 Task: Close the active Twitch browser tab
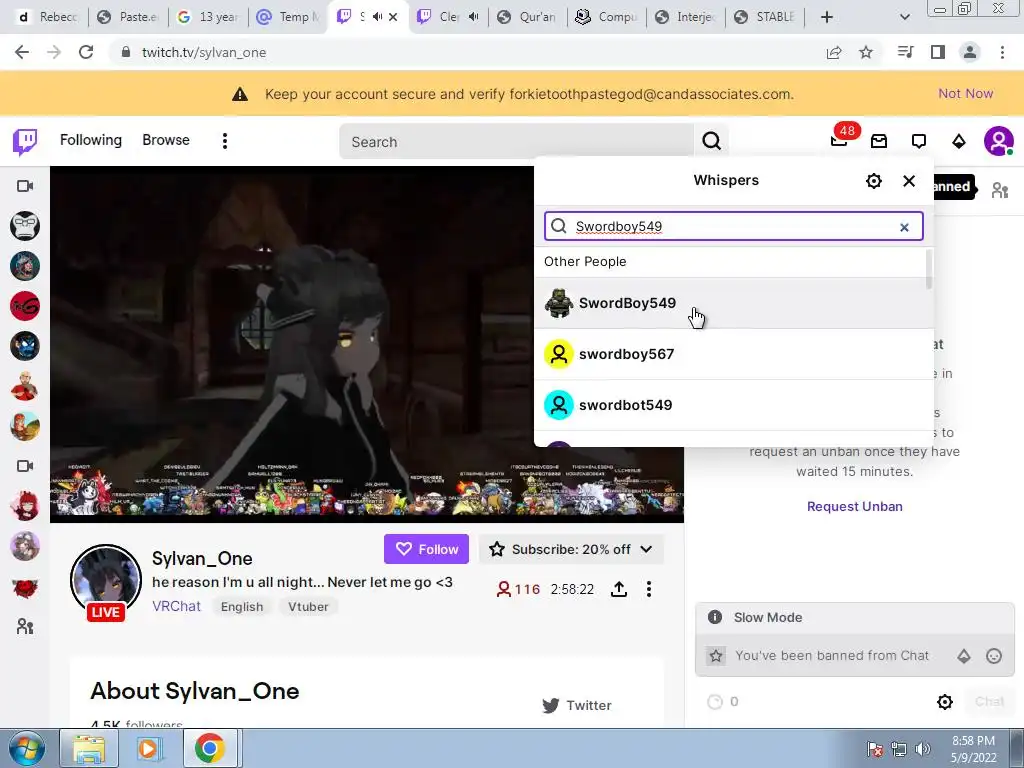(x=393, y=17)
